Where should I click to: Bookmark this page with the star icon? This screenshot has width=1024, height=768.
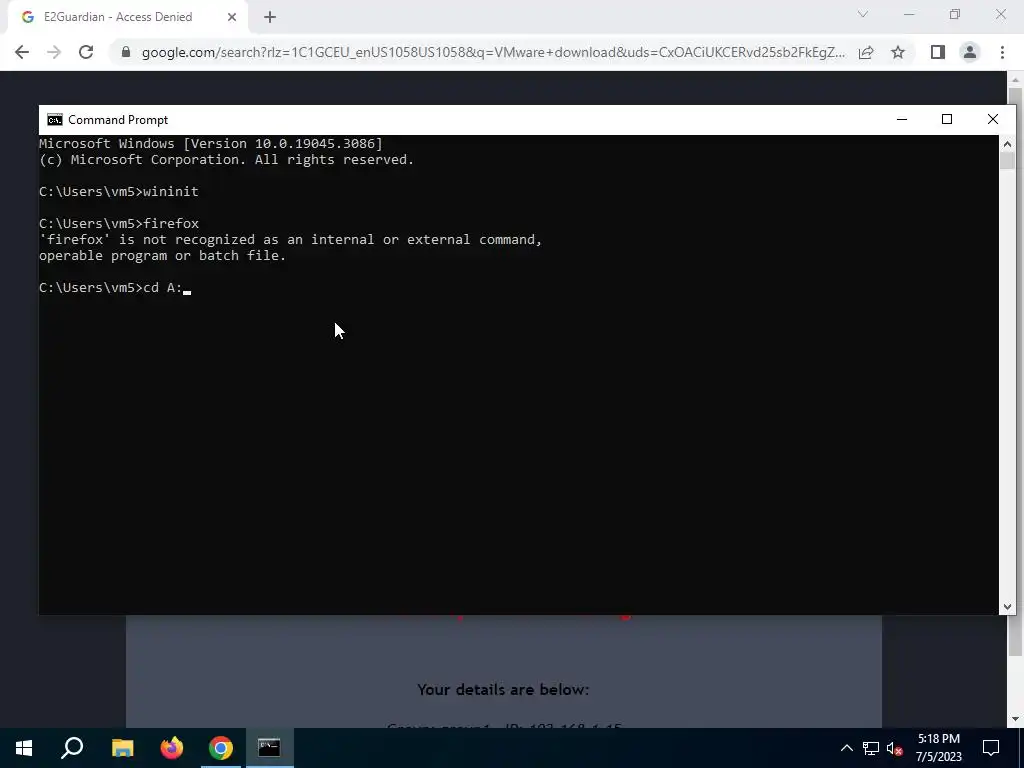pyautogui.click(x=898, y=52)
